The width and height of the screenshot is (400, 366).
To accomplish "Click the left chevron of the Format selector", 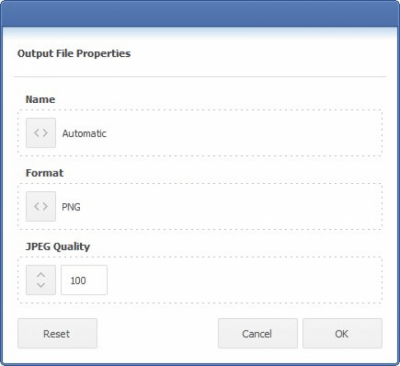I will click(37, 206).
